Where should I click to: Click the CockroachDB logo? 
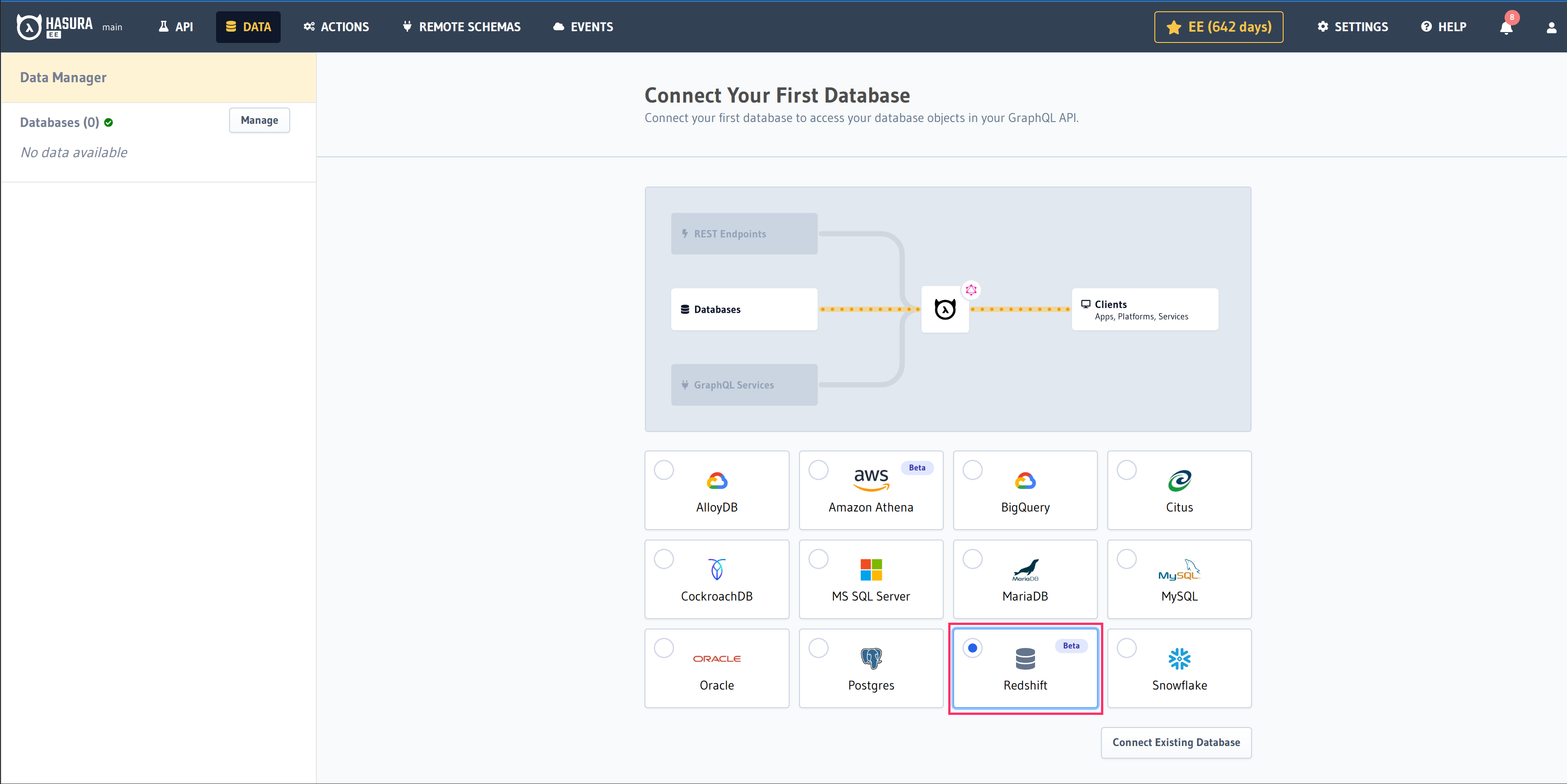pyautogui.click(x=716, y=569)
